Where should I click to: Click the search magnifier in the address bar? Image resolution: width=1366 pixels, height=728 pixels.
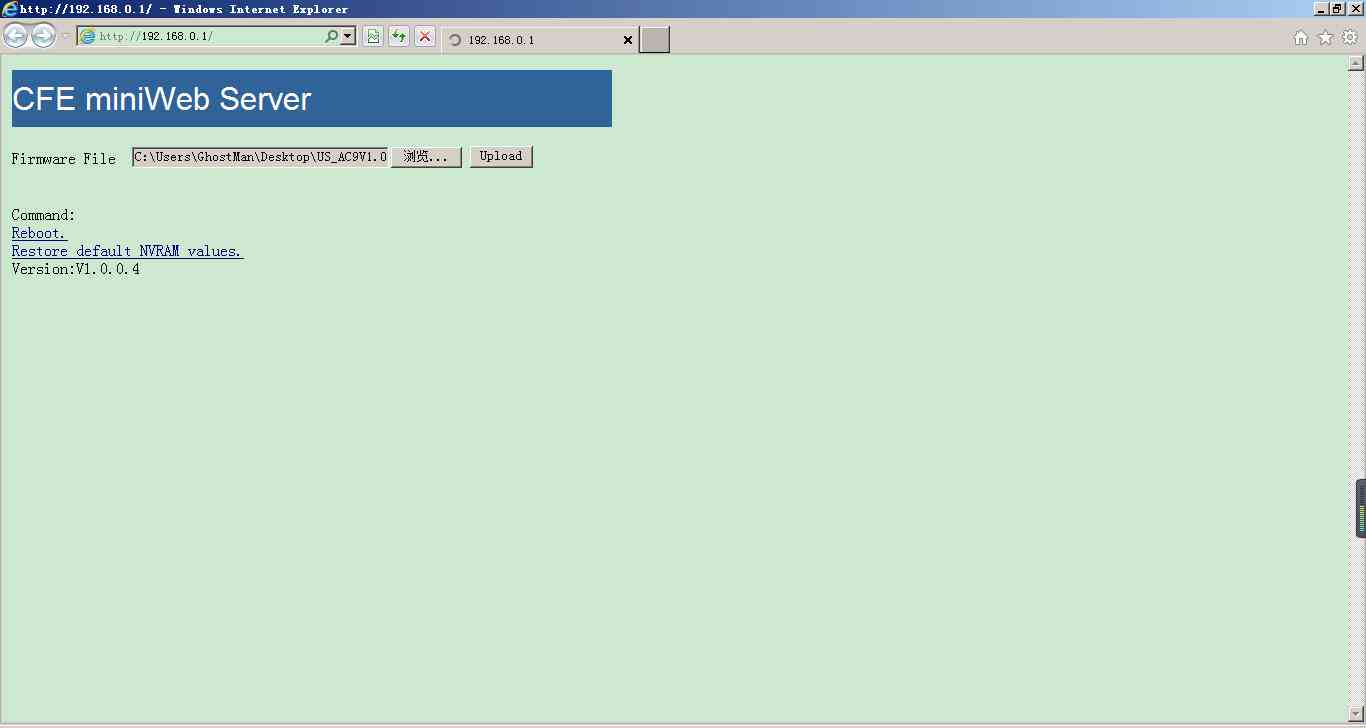[x=331, y=36]
